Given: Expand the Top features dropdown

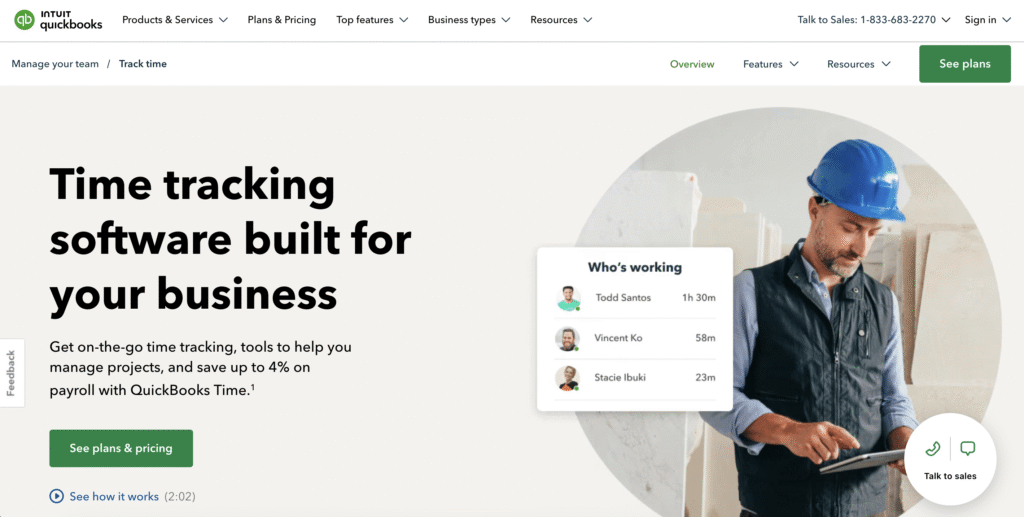Looking at the screenshot, I should 372,20.
